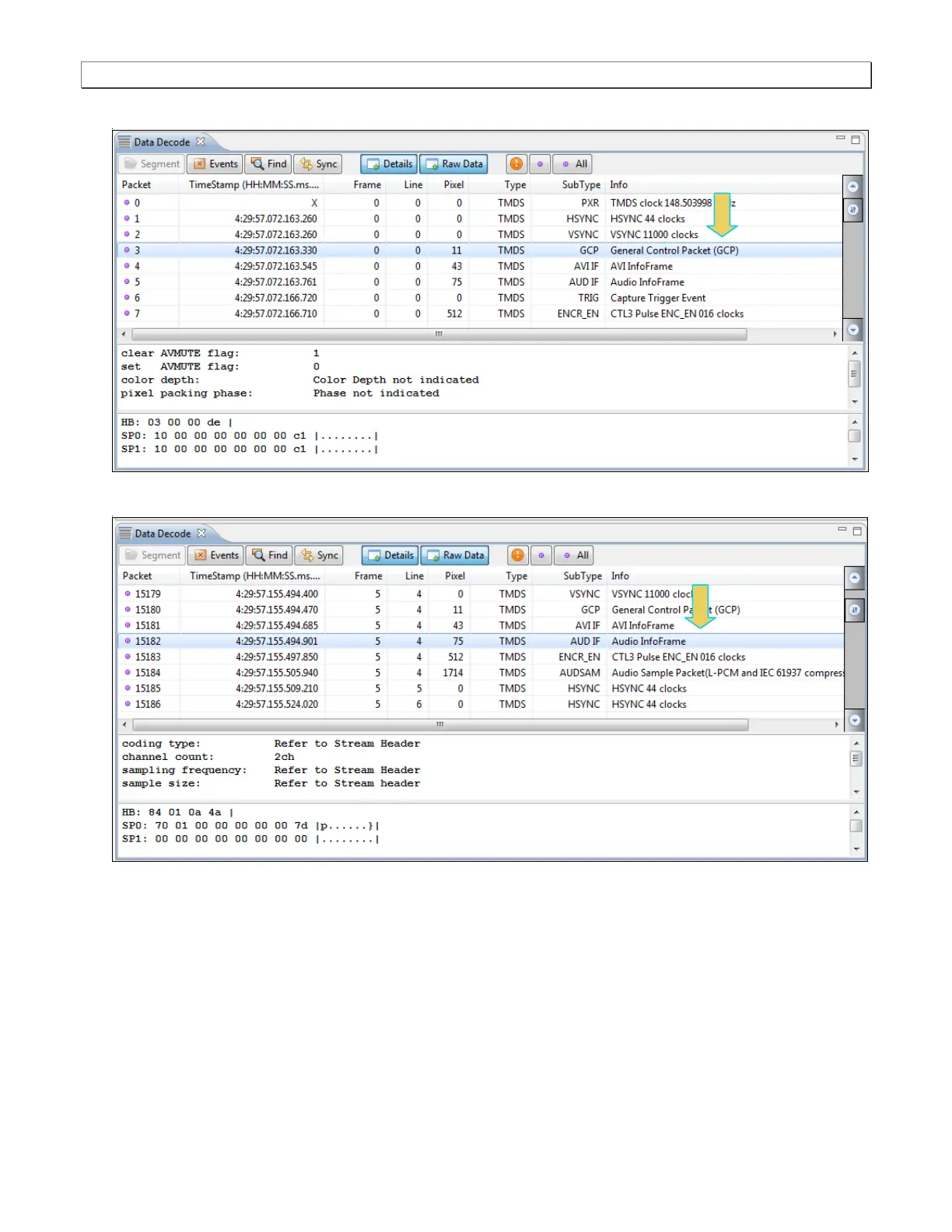Click Segment button in lower Data Decode panel

click(x=152, y=555)
